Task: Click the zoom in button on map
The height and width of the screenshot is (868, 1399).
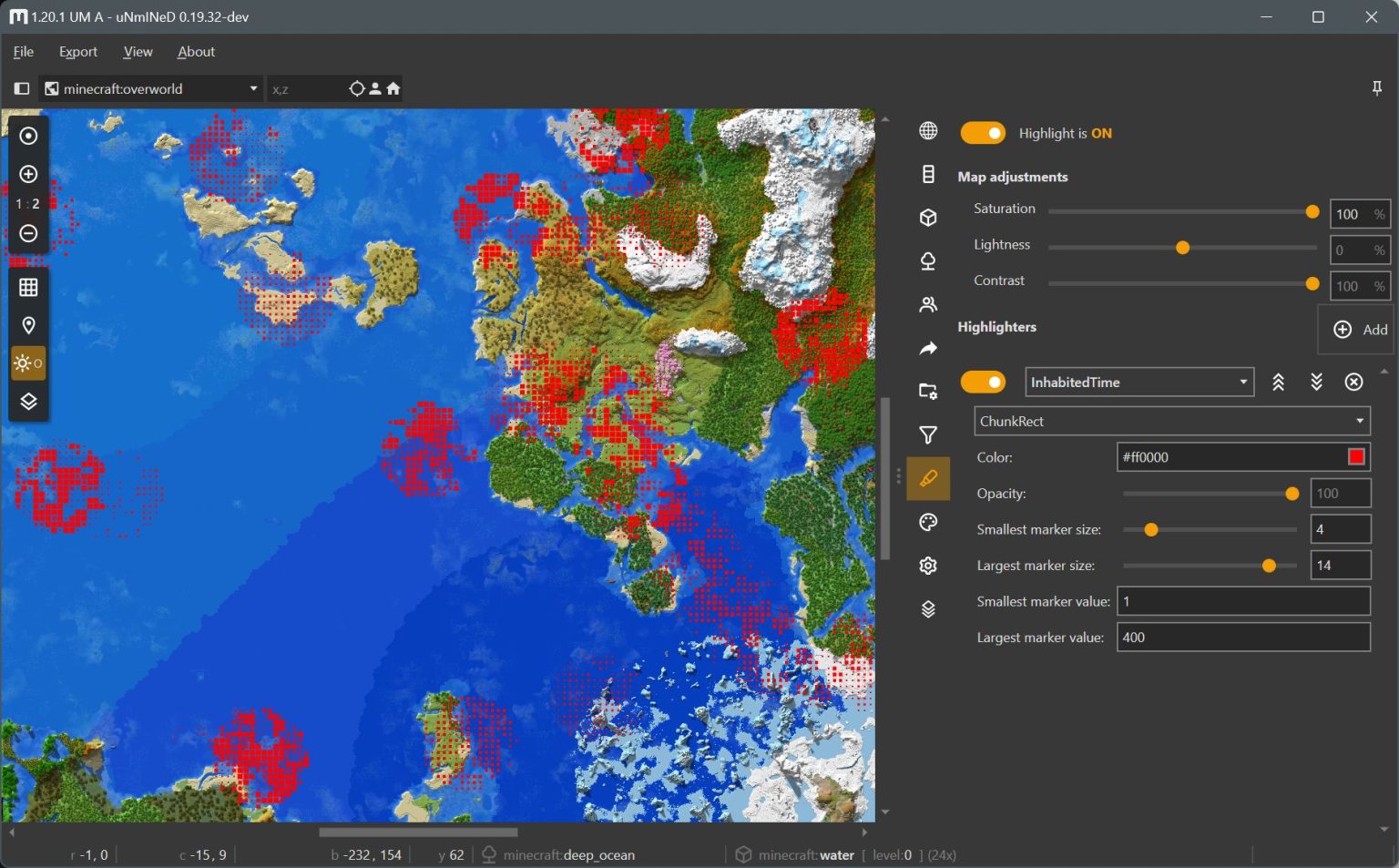Action: 27,173
